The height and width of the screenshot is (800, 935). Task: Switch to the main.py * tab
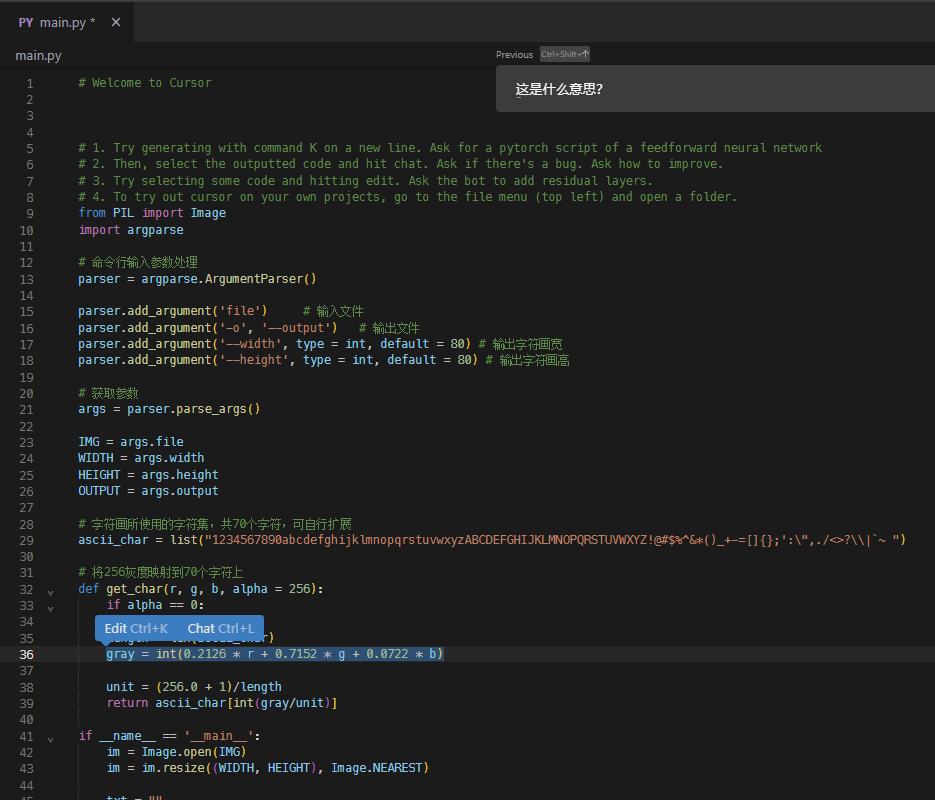point(68,22)
